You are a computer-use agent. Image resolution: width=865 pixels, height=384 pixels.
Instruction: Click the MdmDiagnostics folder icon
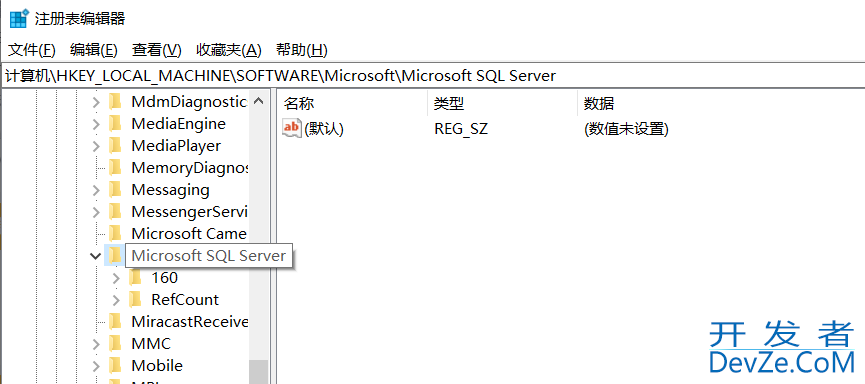[x=115, y=102]
